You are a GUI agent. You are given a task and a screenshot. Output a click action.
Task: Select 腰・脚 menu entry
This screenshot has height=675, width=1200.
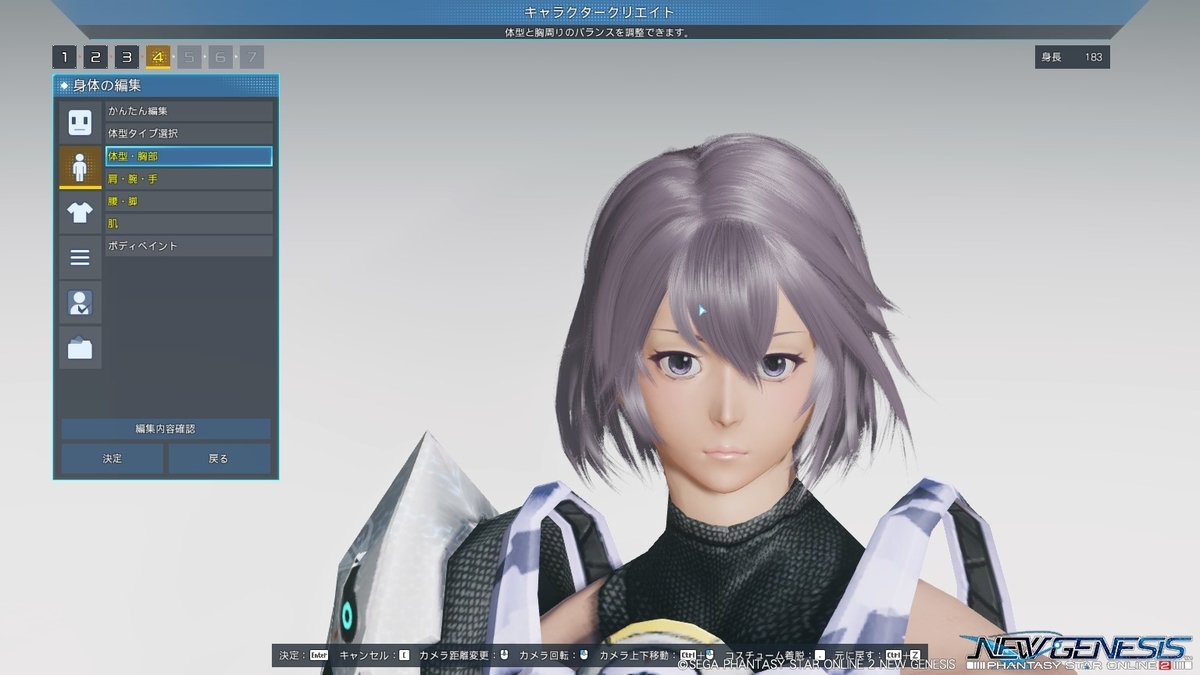tap(189, 201)
